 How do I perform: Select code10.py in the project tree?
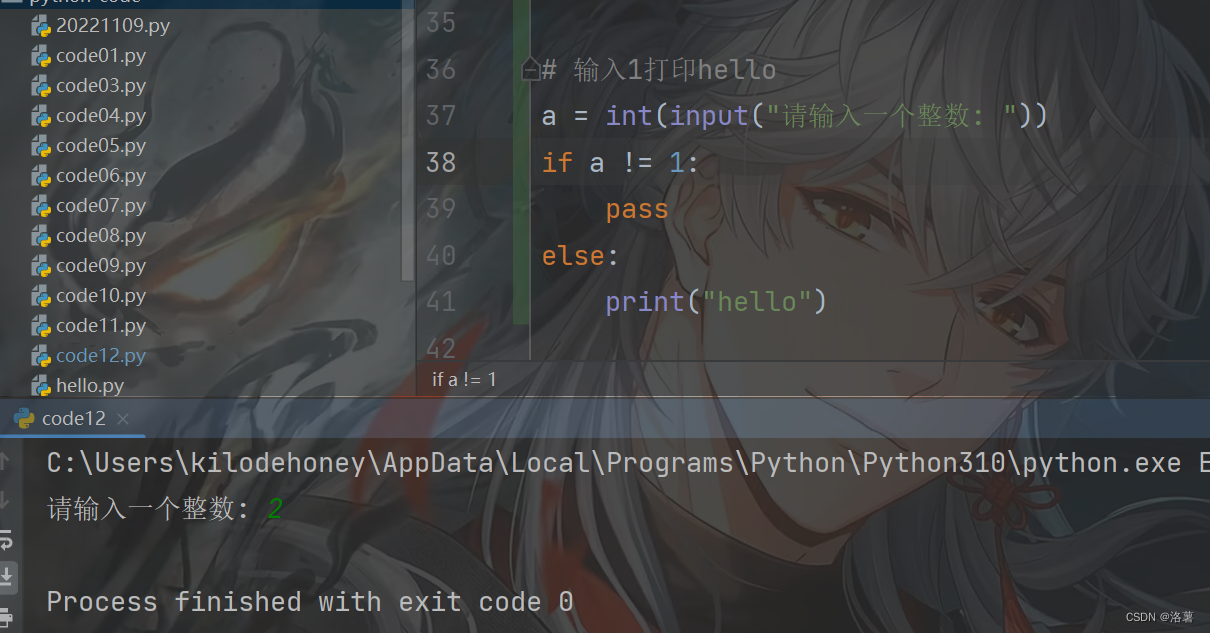click(101, 296)
